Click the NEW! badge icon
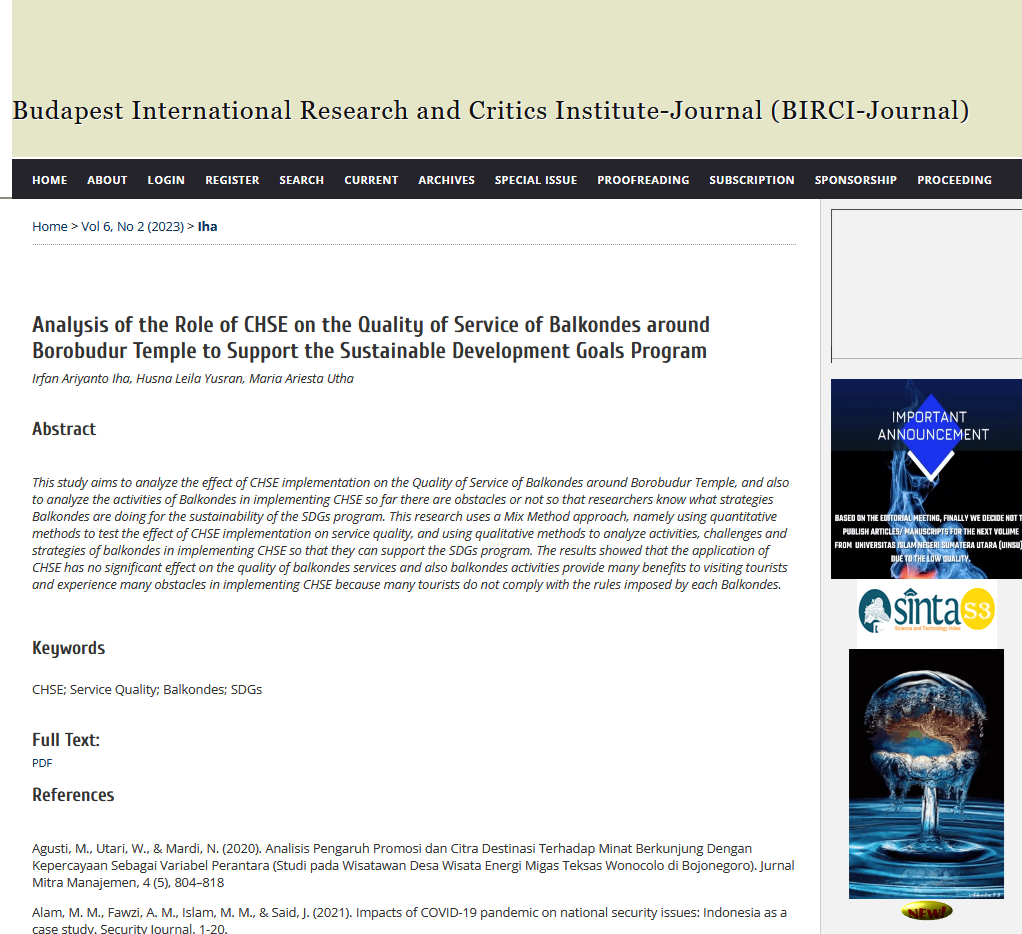Viewport: 1022px width, 934px height. click(926, 911)
